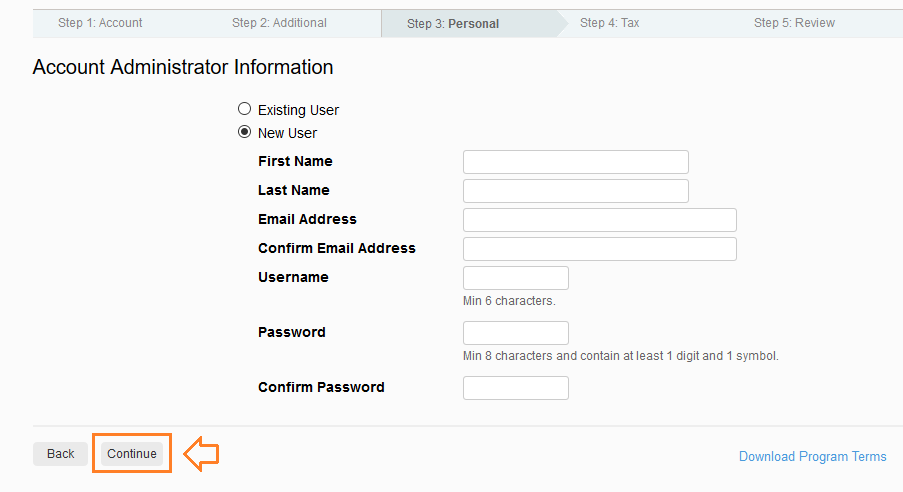Viewport: 903px width, 492px height.
Task: Click the First Name input field
Action: [x=575, y=162]
